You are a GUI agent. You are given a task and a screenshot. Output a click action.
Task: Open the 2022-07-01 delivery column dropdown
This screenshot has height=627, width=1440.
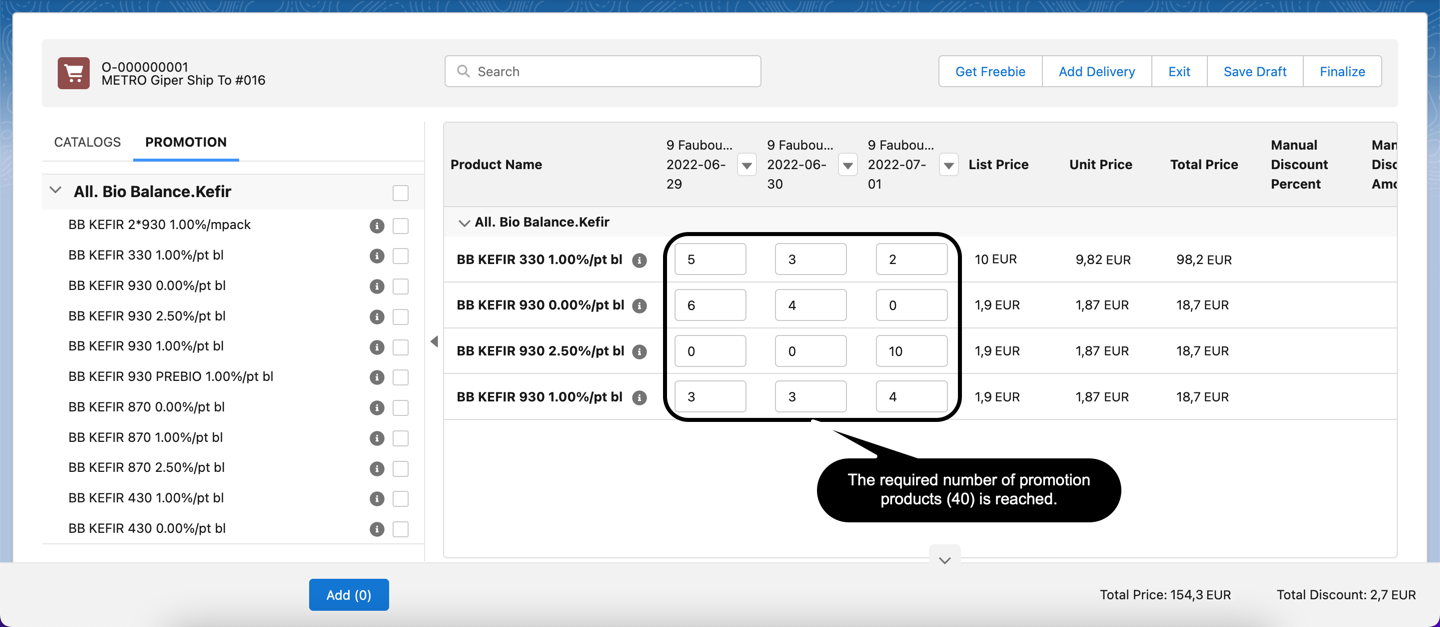pos(948,165)
